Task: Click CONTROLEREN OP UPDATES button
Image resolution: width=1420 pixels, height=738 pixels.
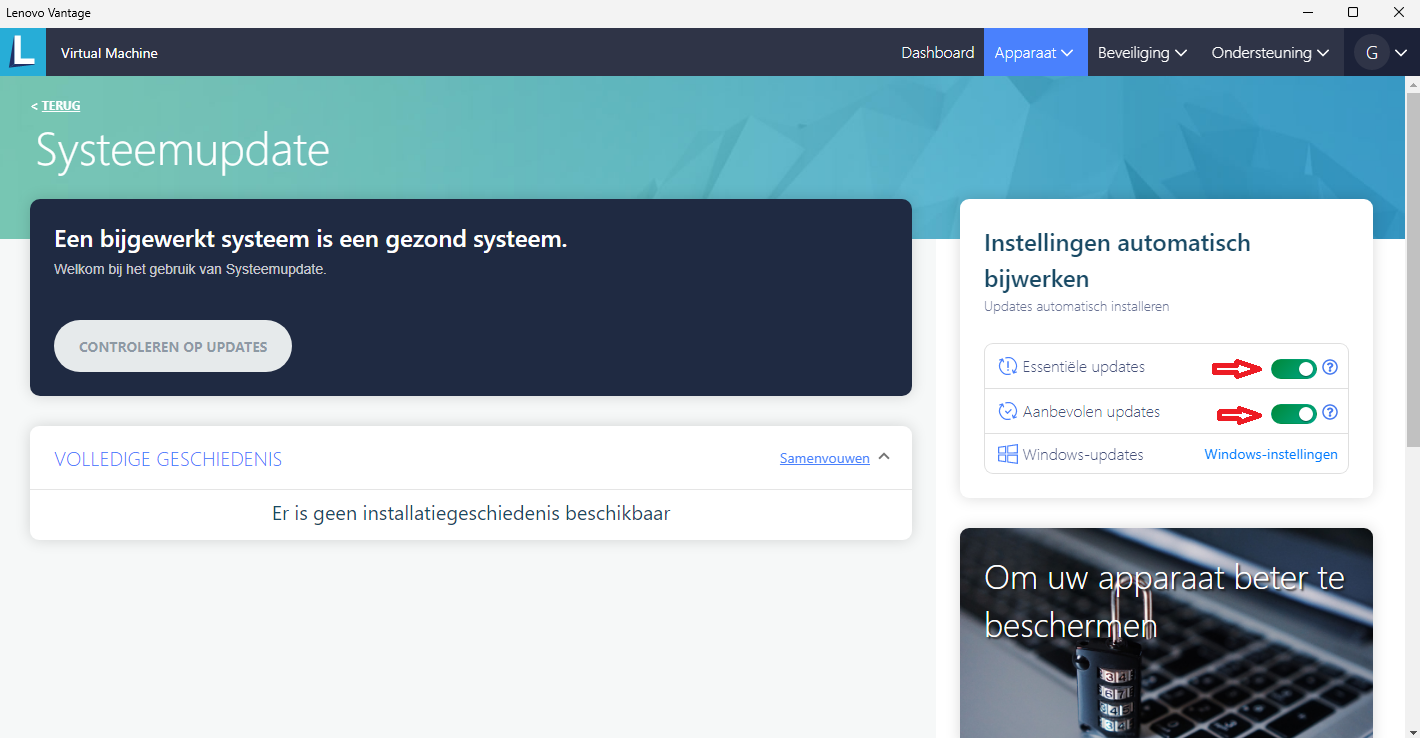Action: click(172, 345)
